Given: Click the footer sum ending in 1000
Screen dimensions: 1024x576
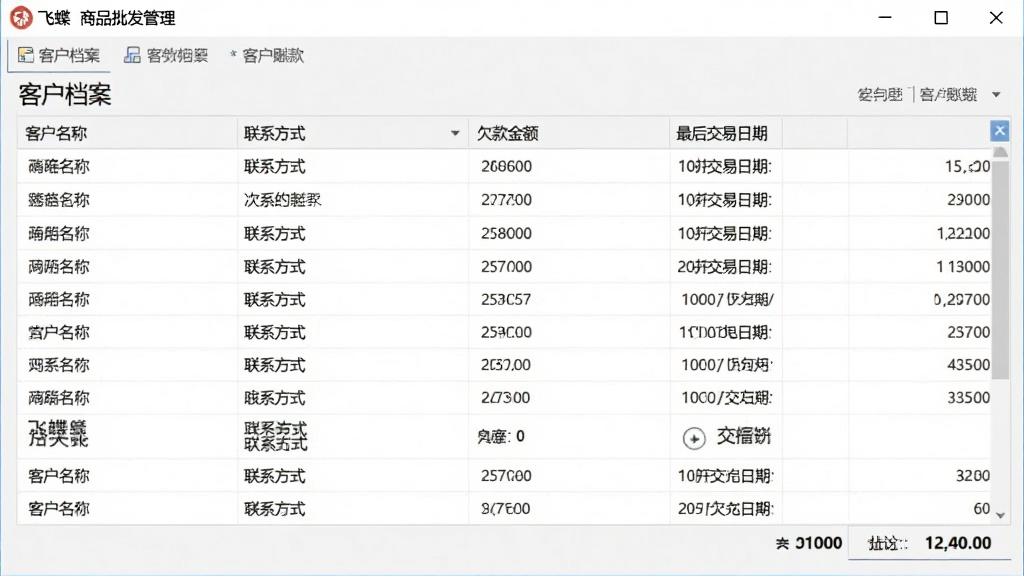Looking at the screenshot, I should click(x=808, y=543).
